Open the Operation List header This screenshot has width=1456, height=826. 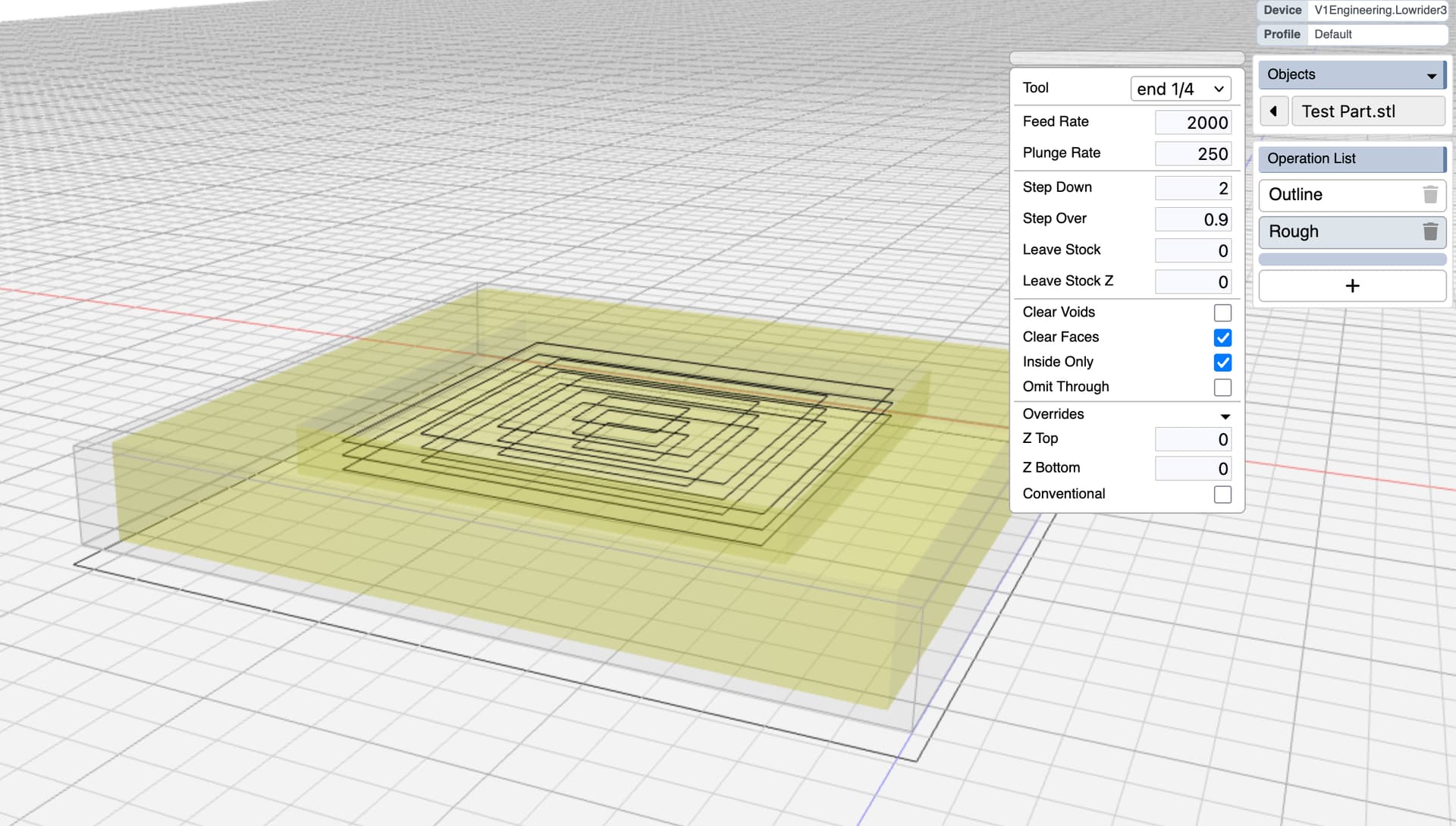click(x=1351, y=159)
